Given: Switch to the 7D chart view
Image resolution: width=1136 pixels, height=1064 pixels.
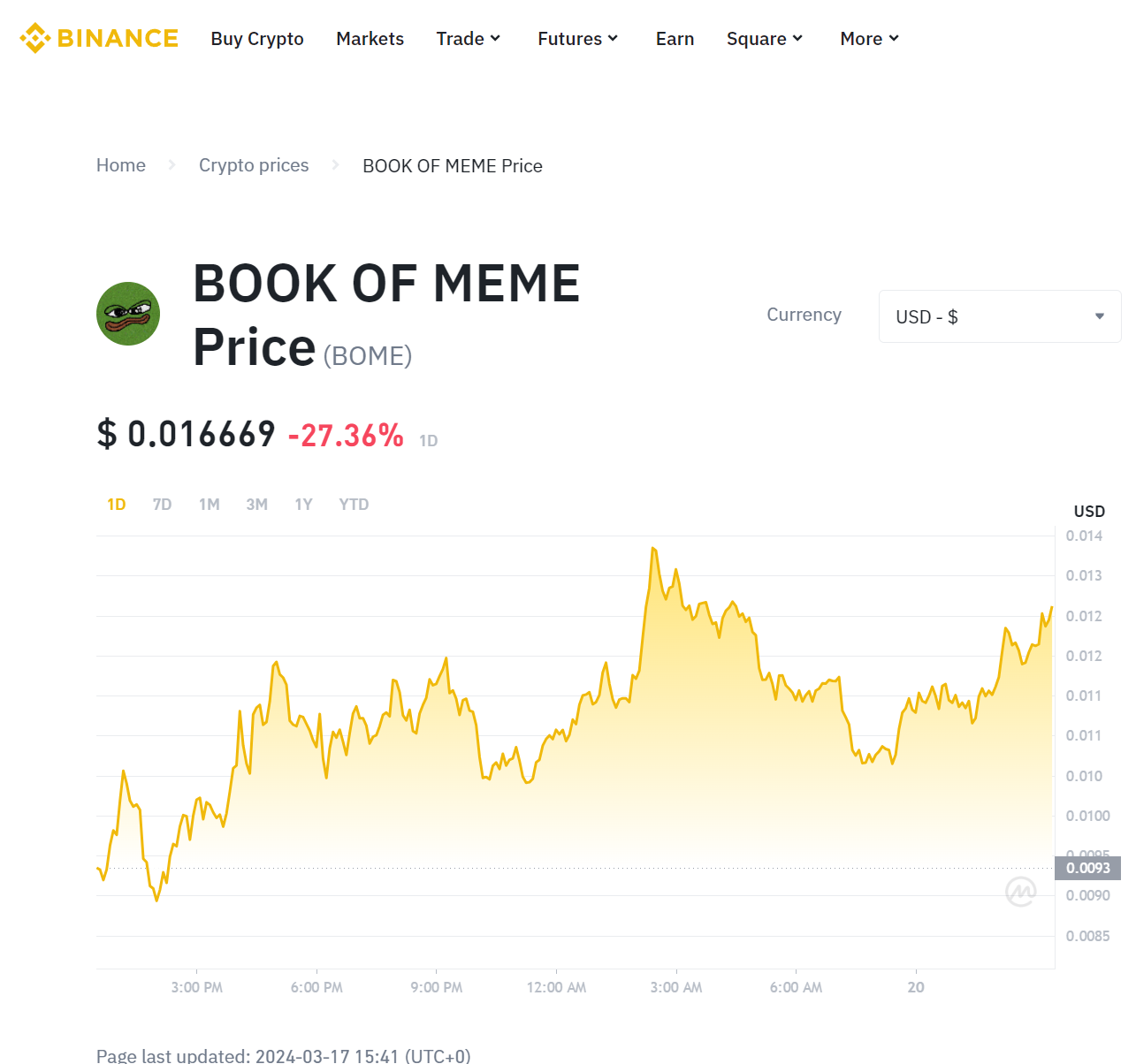Looking at the screenshot, I should (163, 504).
